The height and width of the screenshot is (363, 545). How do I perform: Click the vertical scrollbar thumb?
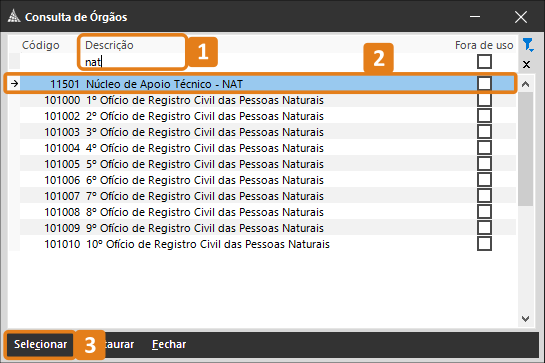525,149
